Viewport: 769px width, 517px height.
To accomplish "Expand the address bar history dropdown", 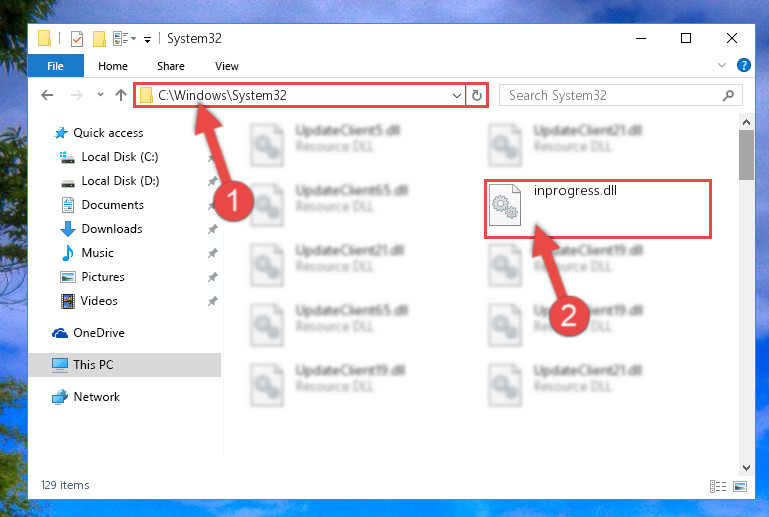I will click(x=457, y=95).
